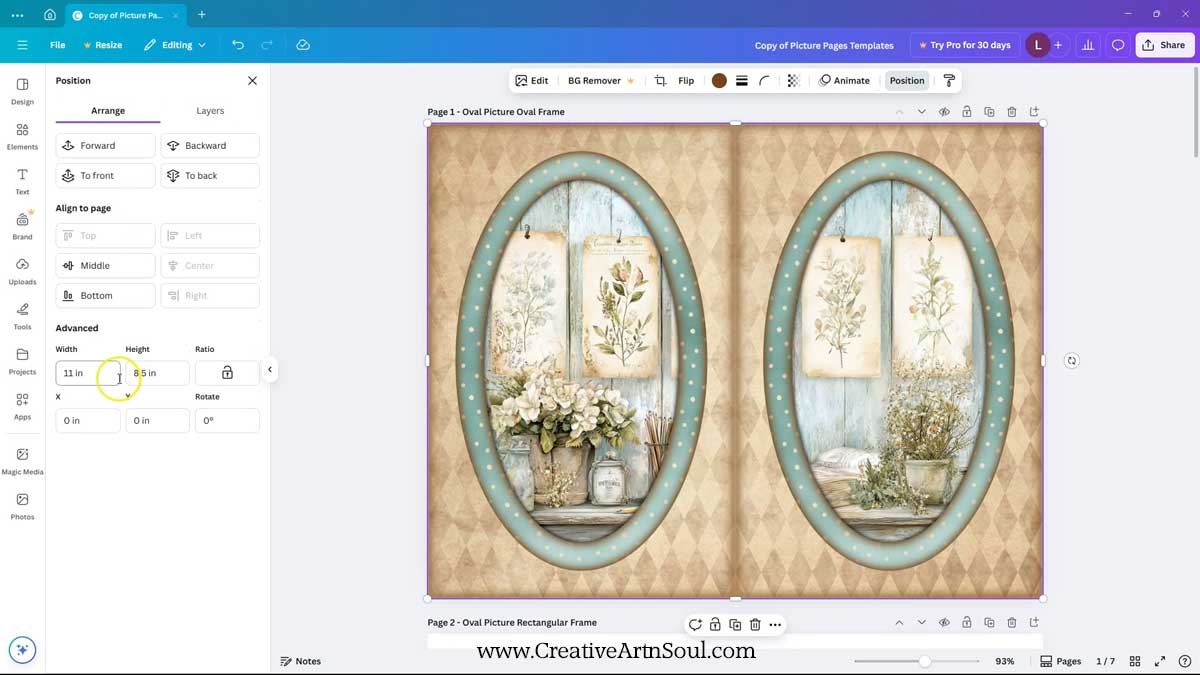This screenshot has height=675, width=1200.
Task: Open the Apps sidebar panel
Action: (22, 406)
